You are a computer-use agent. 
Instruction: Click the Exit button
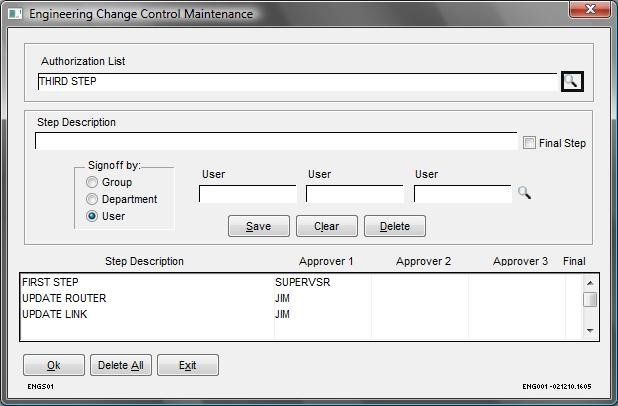tap(188, 365)
